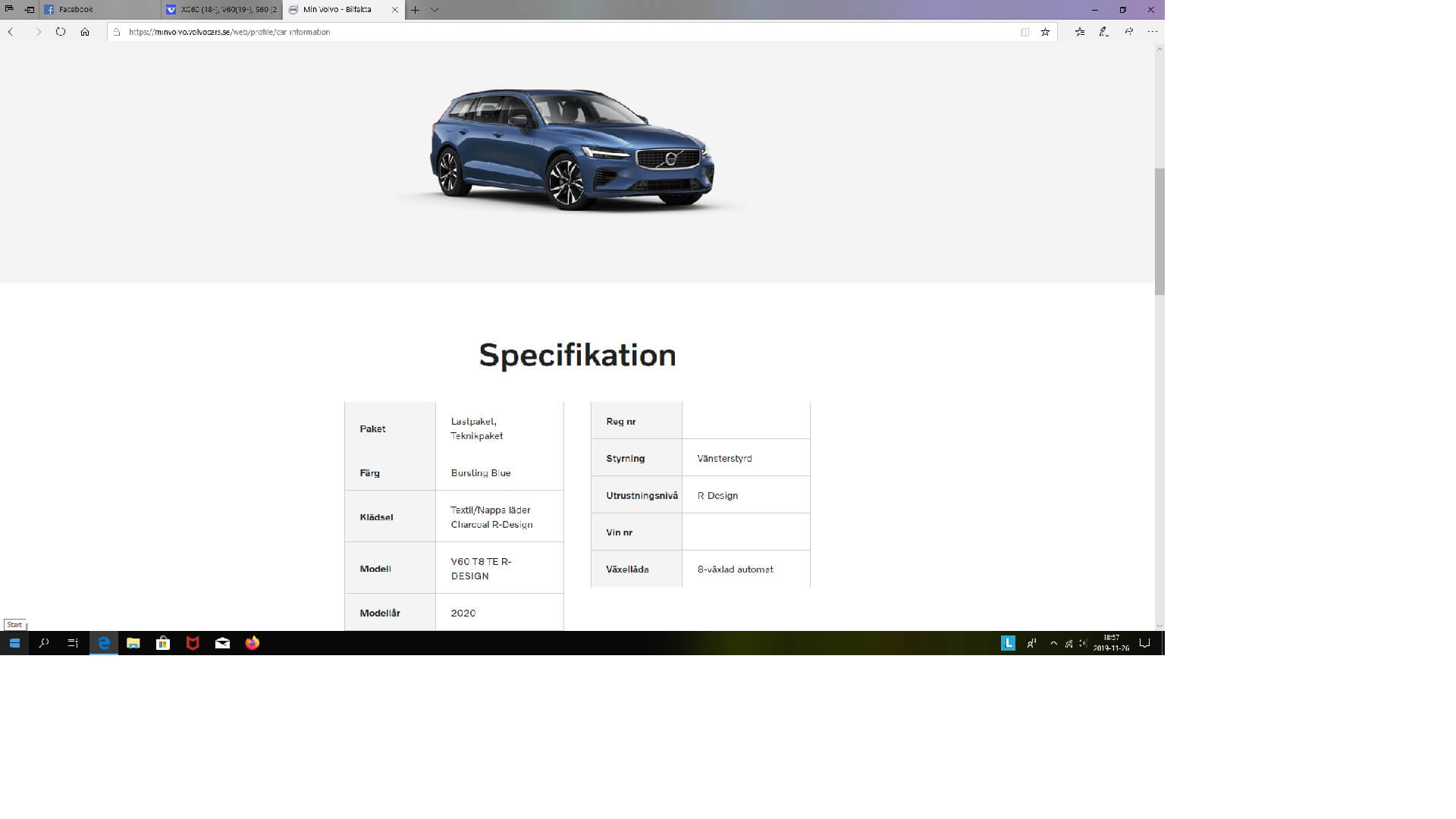The image size is (1456, 819).
Task: Click the 'Styrning' row label
Action: 626,458
